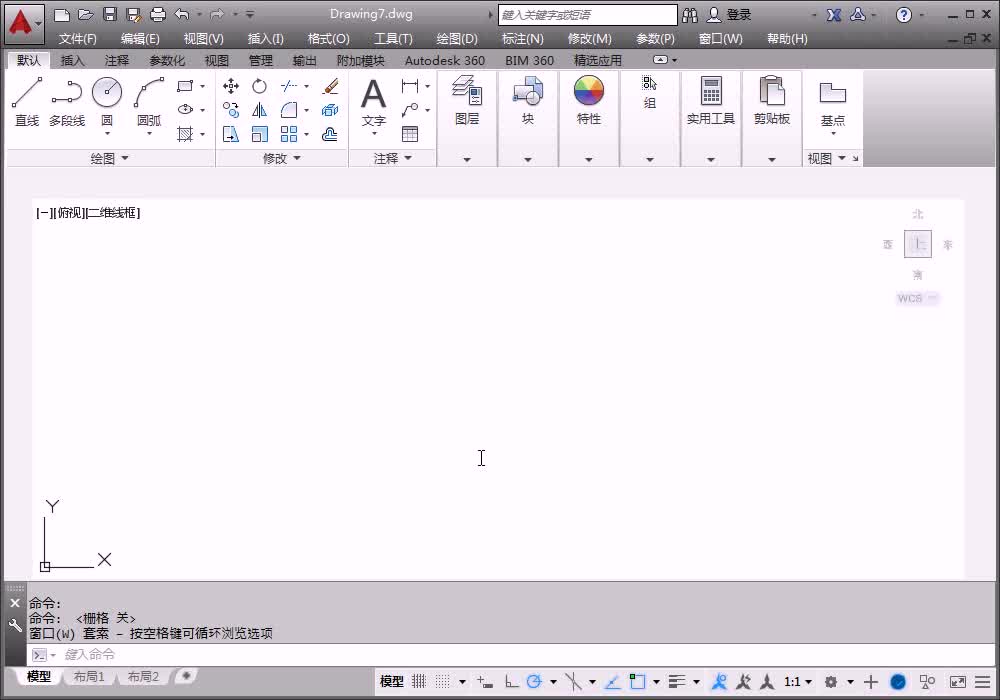Image resolution: width=1000 pixels, height=700 pixels.
Task: Toggle grid display in status bar
Action: [x=418, y=682]
